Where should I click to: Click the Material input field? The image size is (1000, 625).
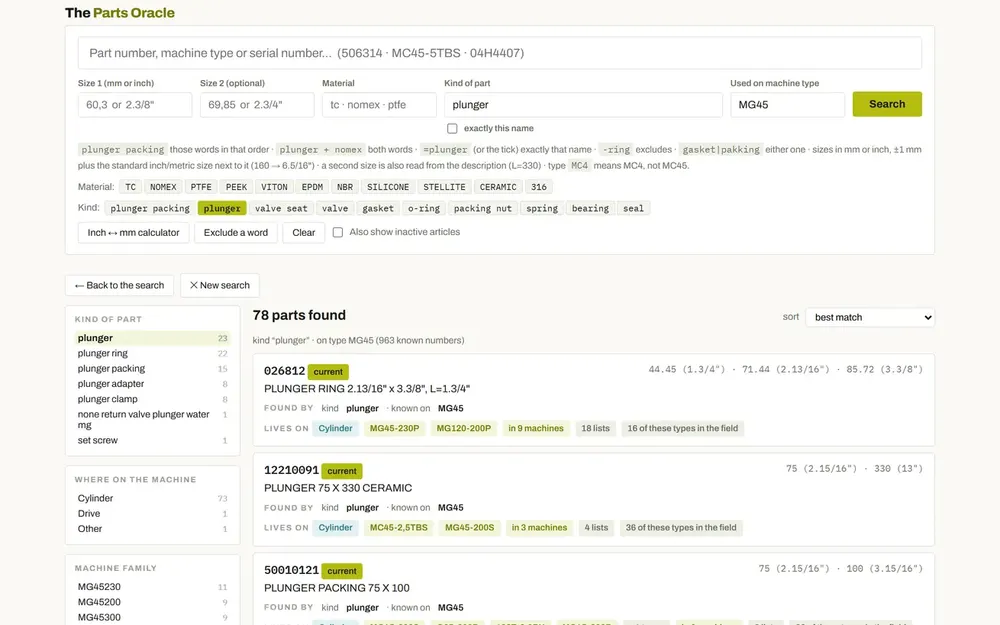(379, 105)
